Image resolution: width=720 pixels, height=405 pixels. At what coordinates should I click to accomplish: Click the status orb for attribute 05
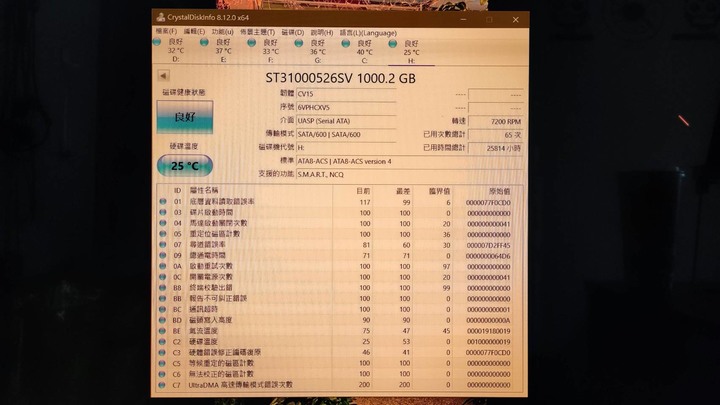tap(163, 234)
